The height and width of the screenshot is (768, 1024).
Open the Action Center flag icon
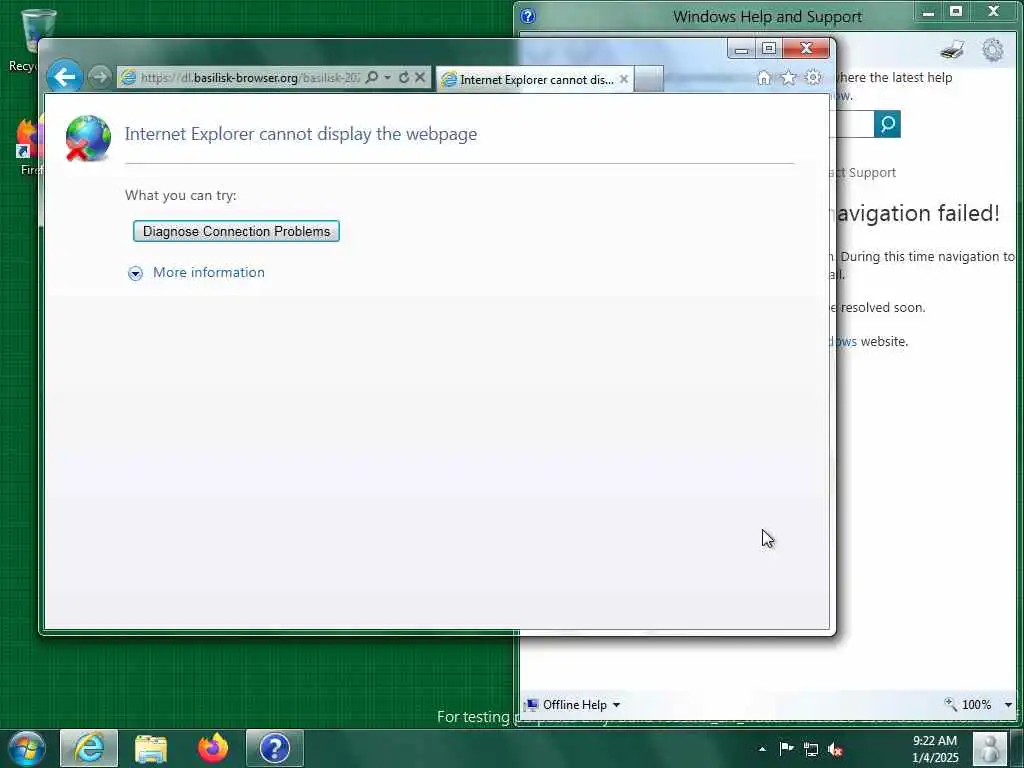[x=786, y=748]
